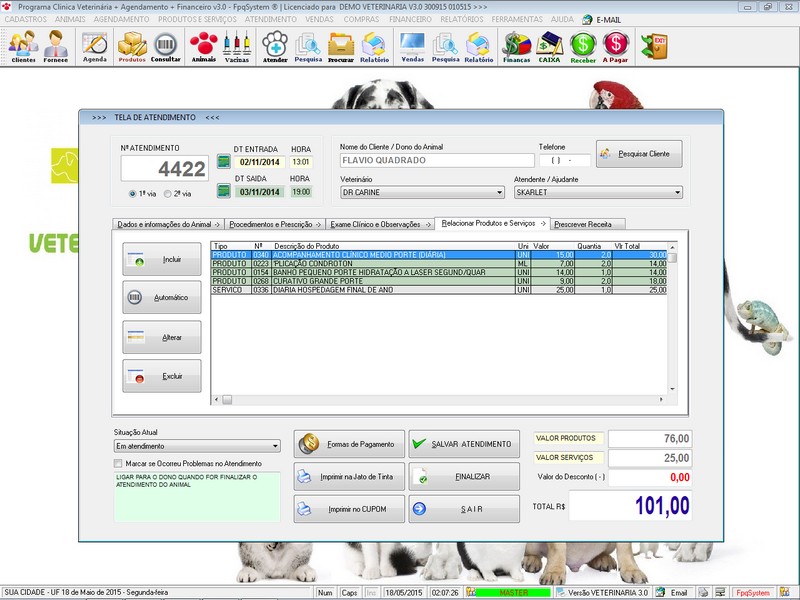The height and width of the screenshot is (600, 800).
Task: Open the FINANCEIRO menu
Action: (410, 19)
